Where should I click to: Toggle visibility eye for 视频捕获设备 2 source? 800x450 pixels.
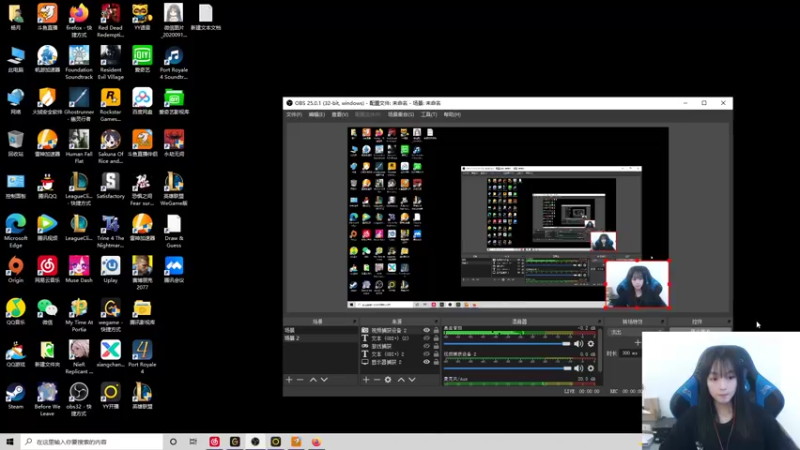(x=427, y=331)
